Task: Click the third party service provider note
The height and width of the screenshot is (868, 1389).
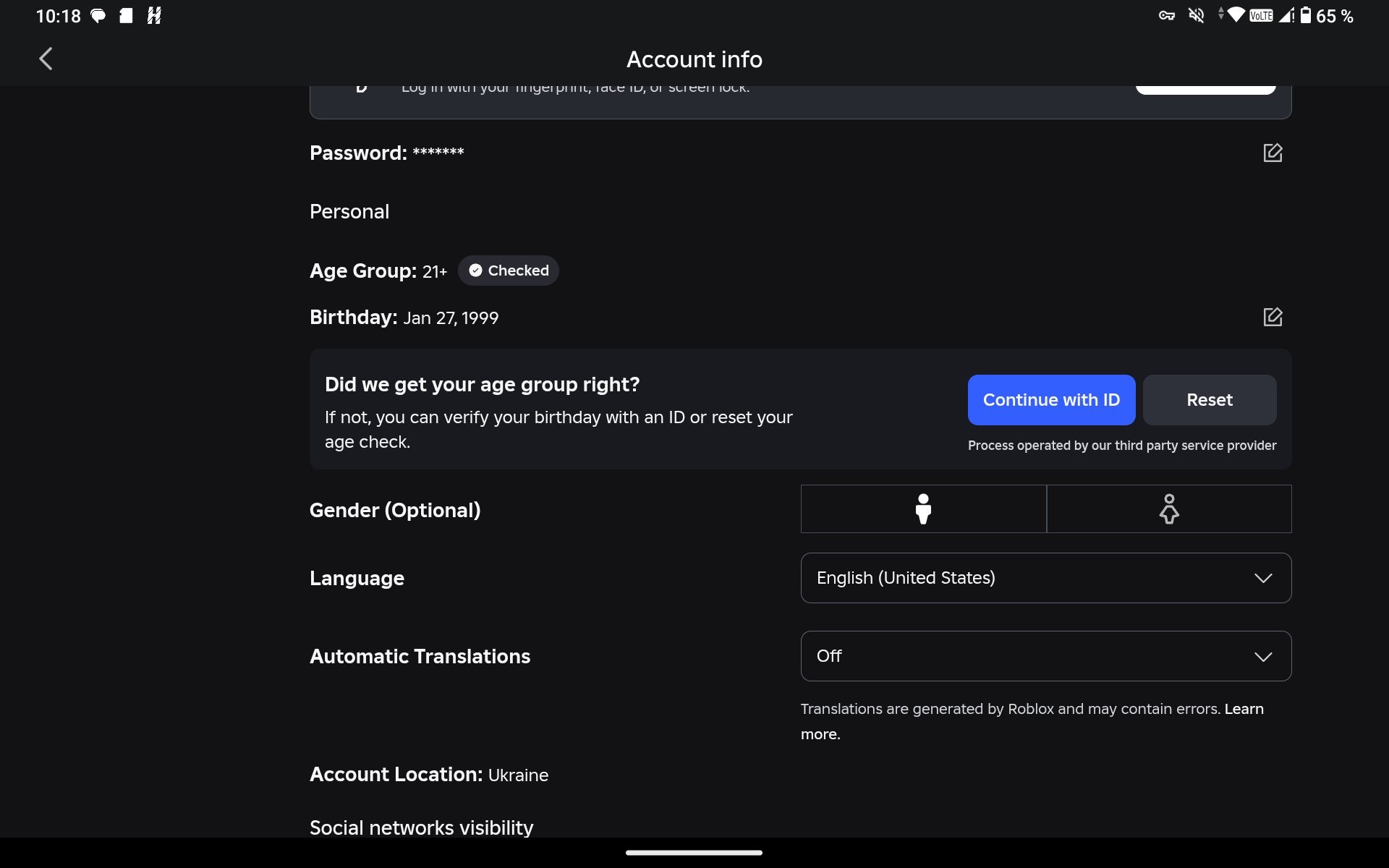Action: pos(1122,446)
